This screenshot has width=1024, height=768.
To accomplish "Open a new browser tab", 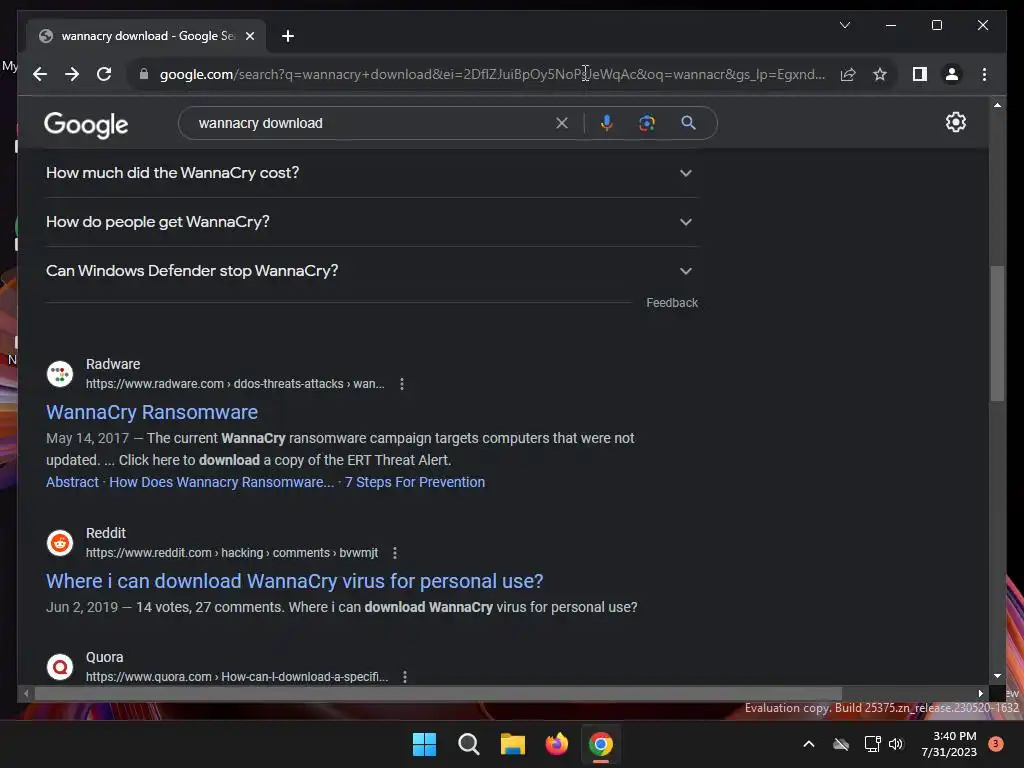I will pos(288,36).
